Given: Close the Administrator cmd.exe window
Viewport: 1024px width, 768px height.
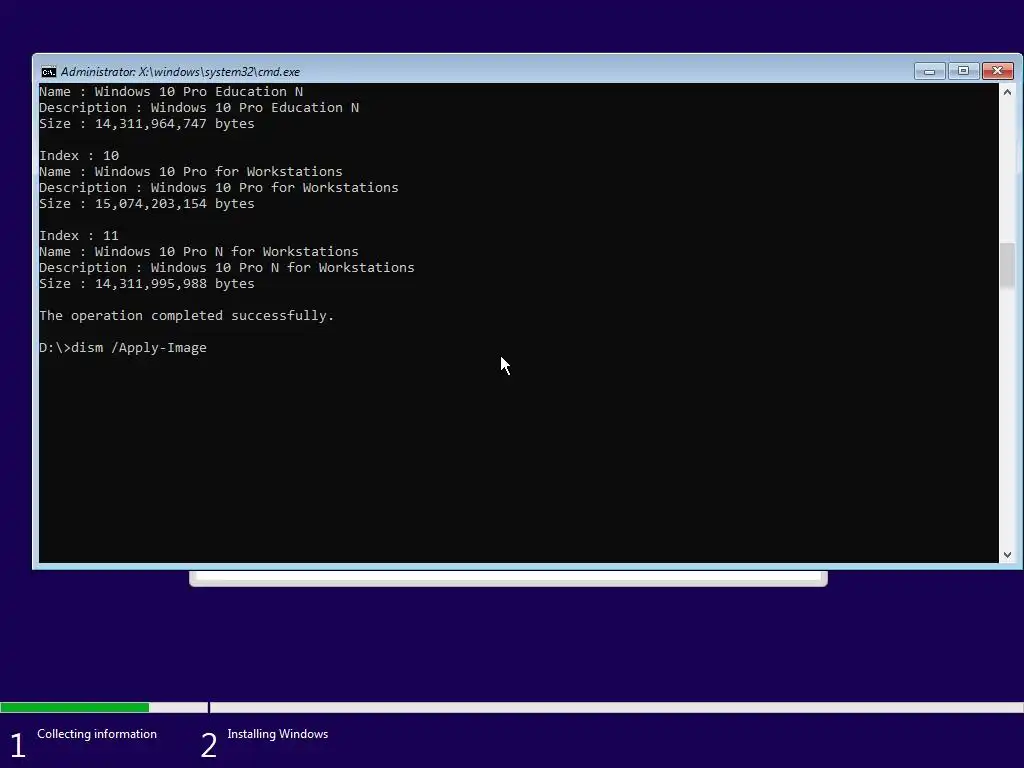Looking at the screenshot, I should (x=997, y=71).
